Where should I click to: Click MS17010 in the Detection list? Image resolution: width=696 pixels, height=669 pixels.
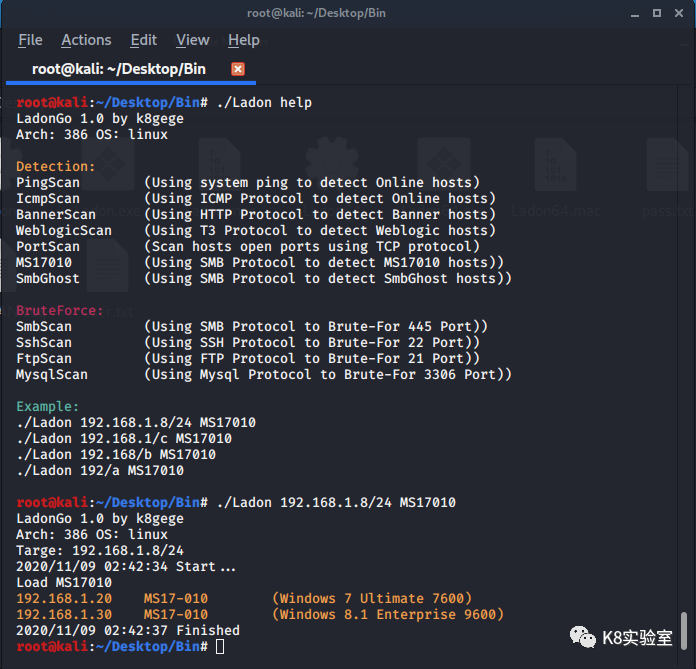[44, 262]
